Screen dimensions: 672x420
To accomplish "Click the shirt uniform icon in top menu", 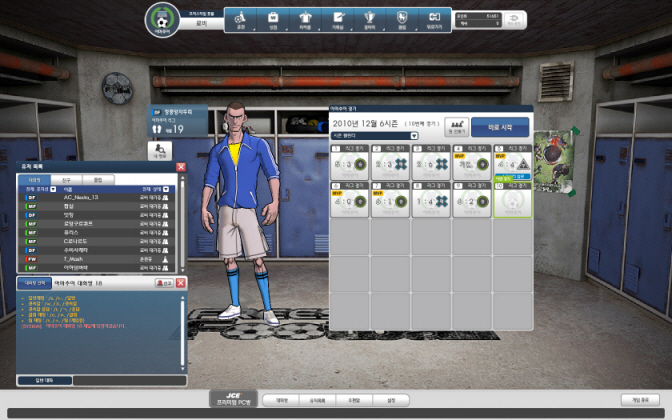I will (305, 17).
